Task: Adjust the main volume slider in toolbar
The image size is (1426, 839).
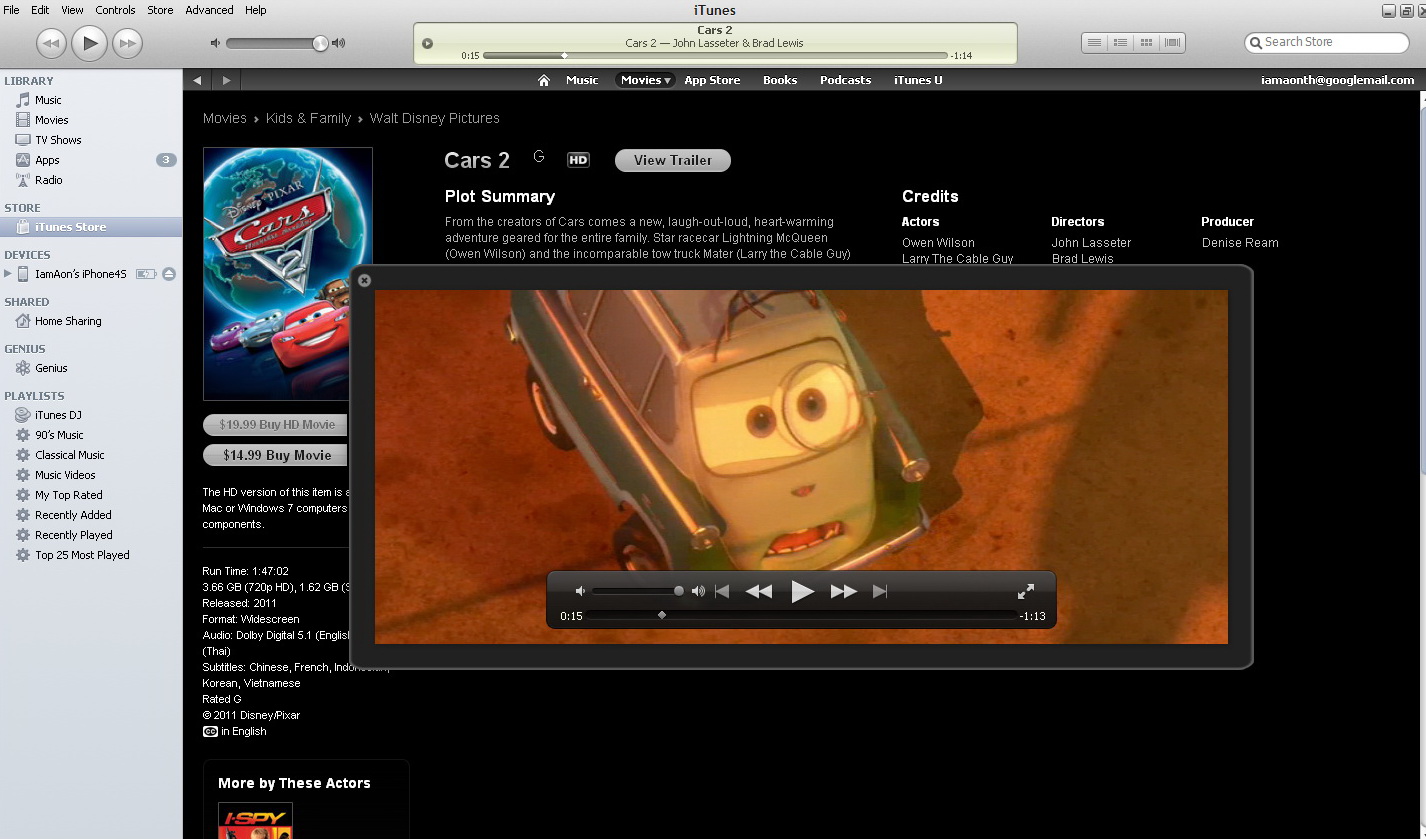Action: 319,43
